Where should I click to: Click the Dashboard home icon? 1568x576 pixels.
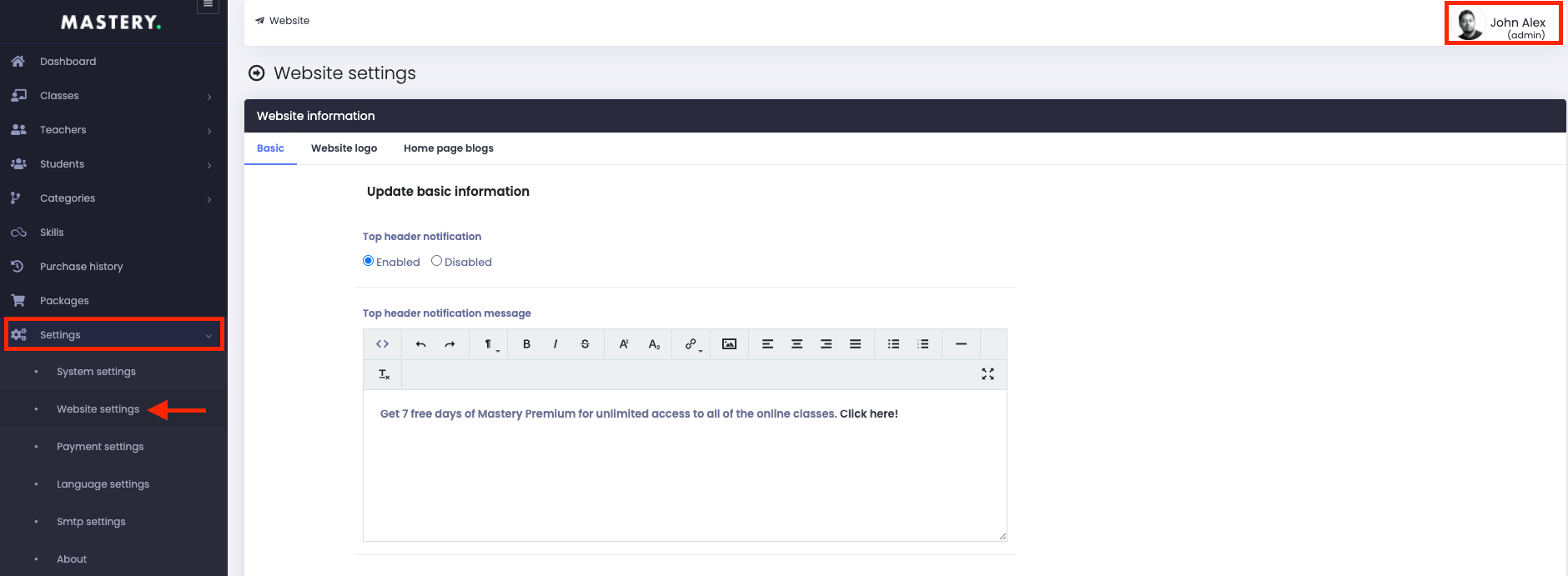(x=18, y=62)
